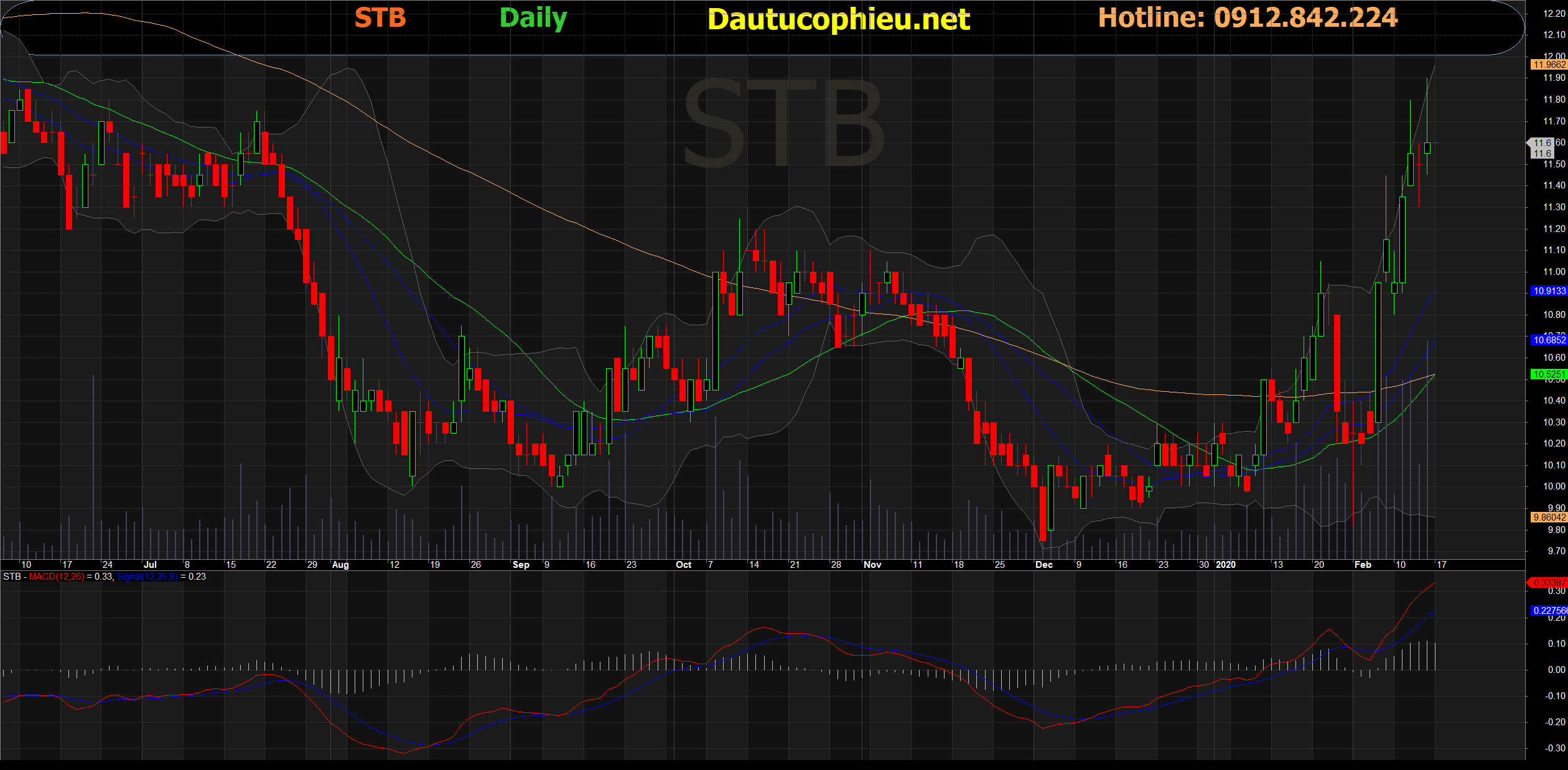Click the orange 9.86042 price tag

click(1549, 517)
